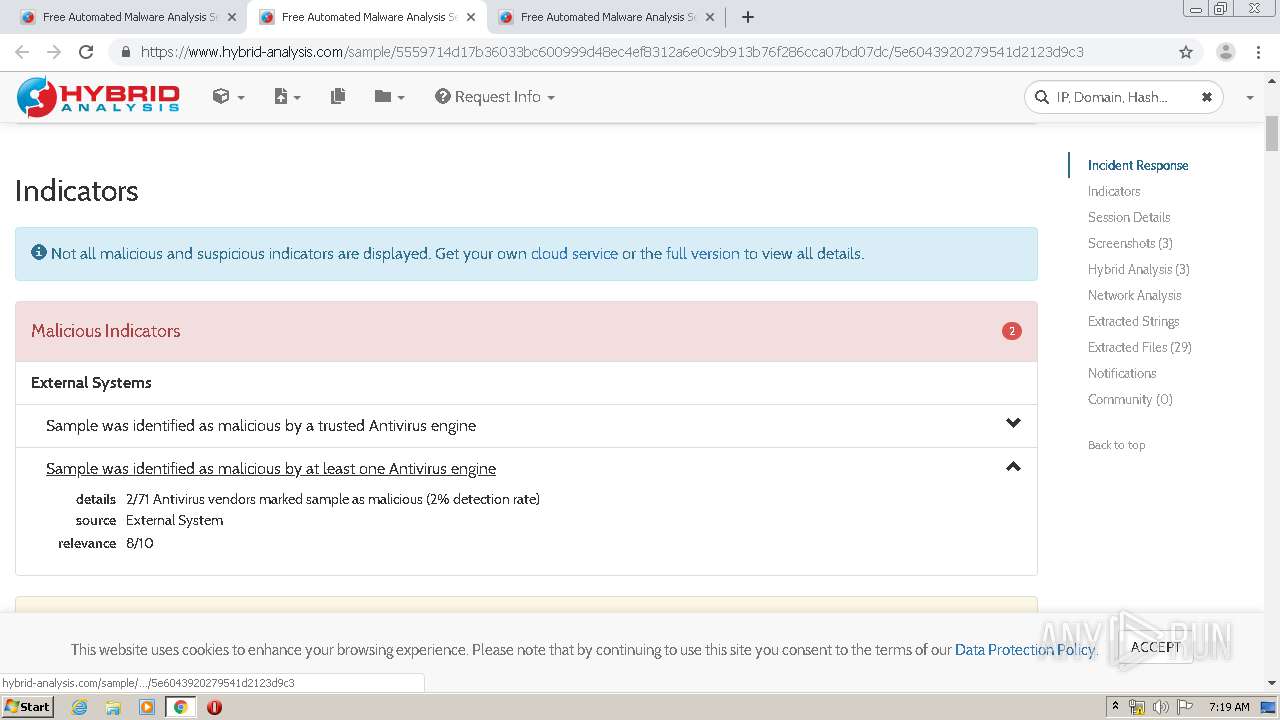Close the active second browser tab
The image size is (1280, 720).
coord(471,17)
